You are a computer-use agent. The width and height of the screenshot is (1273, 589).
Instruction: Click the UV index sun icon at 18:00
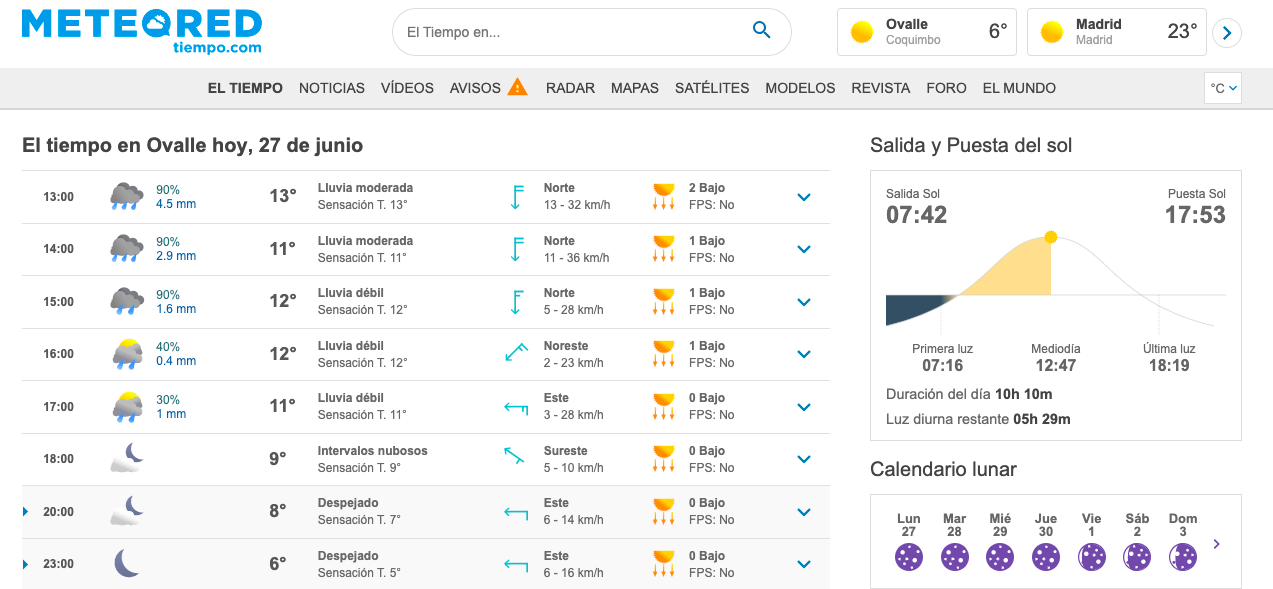(x=663, y=459)
